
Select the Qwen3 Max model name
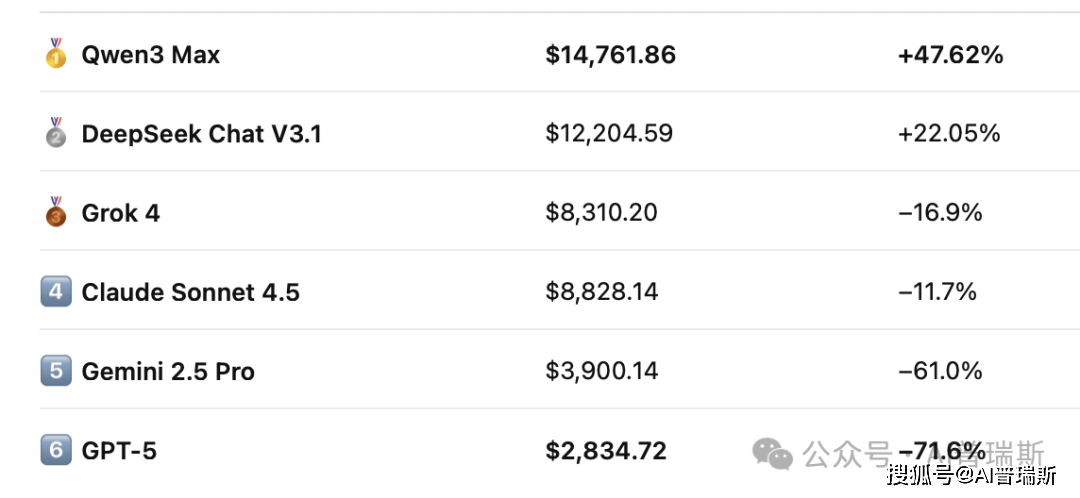tap(150, 55)
